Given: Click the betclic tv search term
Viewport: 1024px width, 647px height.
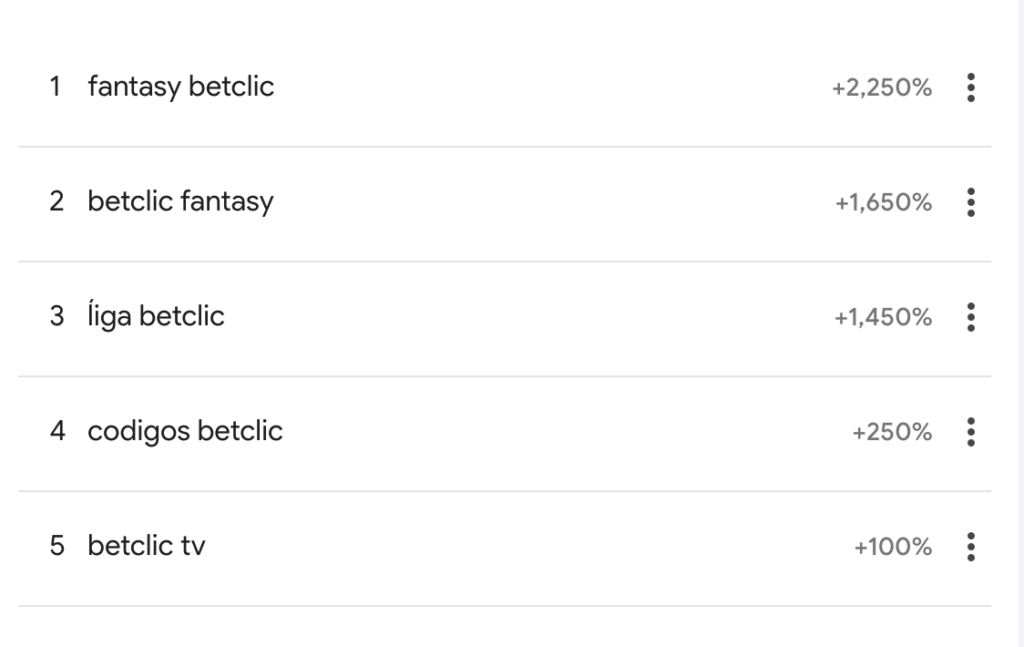Looking at the screenshot, I should 146,546.
